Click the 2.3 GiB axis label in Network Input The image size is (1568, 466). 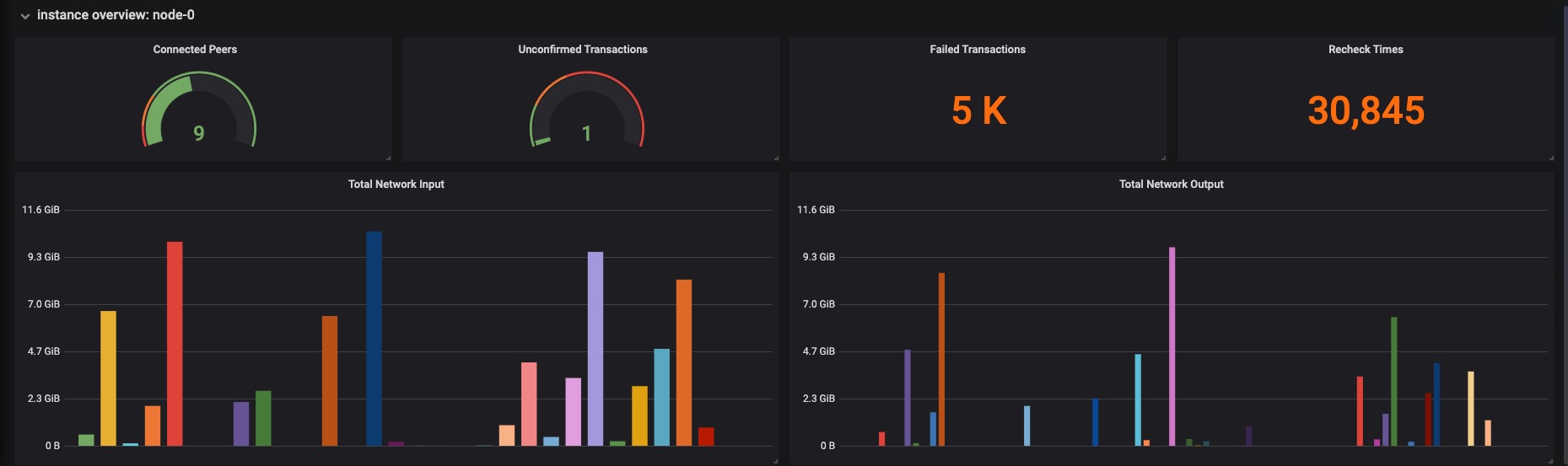pos(44,399)
